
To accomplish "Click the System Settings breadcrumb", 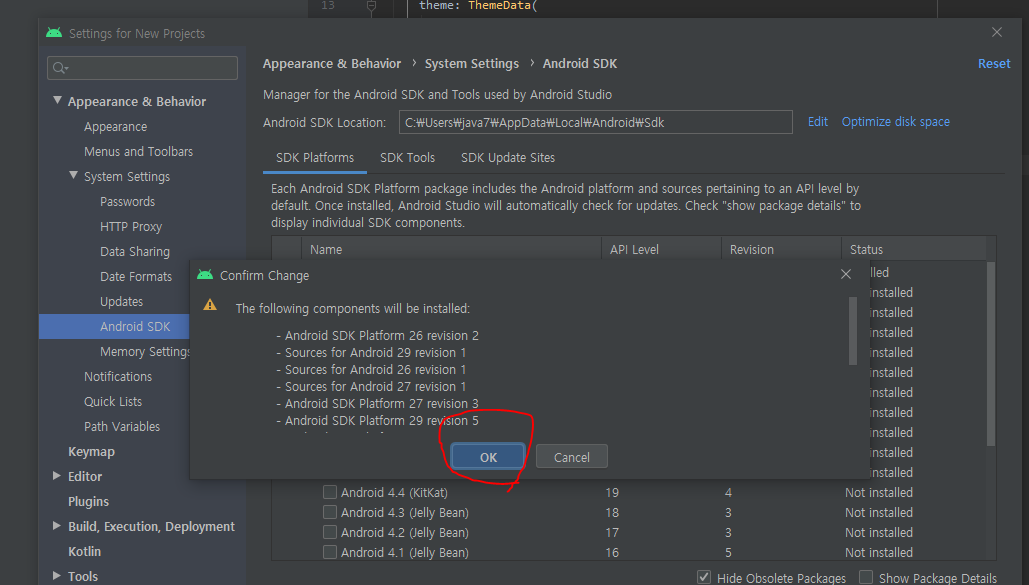I will (x=471, y=64).
